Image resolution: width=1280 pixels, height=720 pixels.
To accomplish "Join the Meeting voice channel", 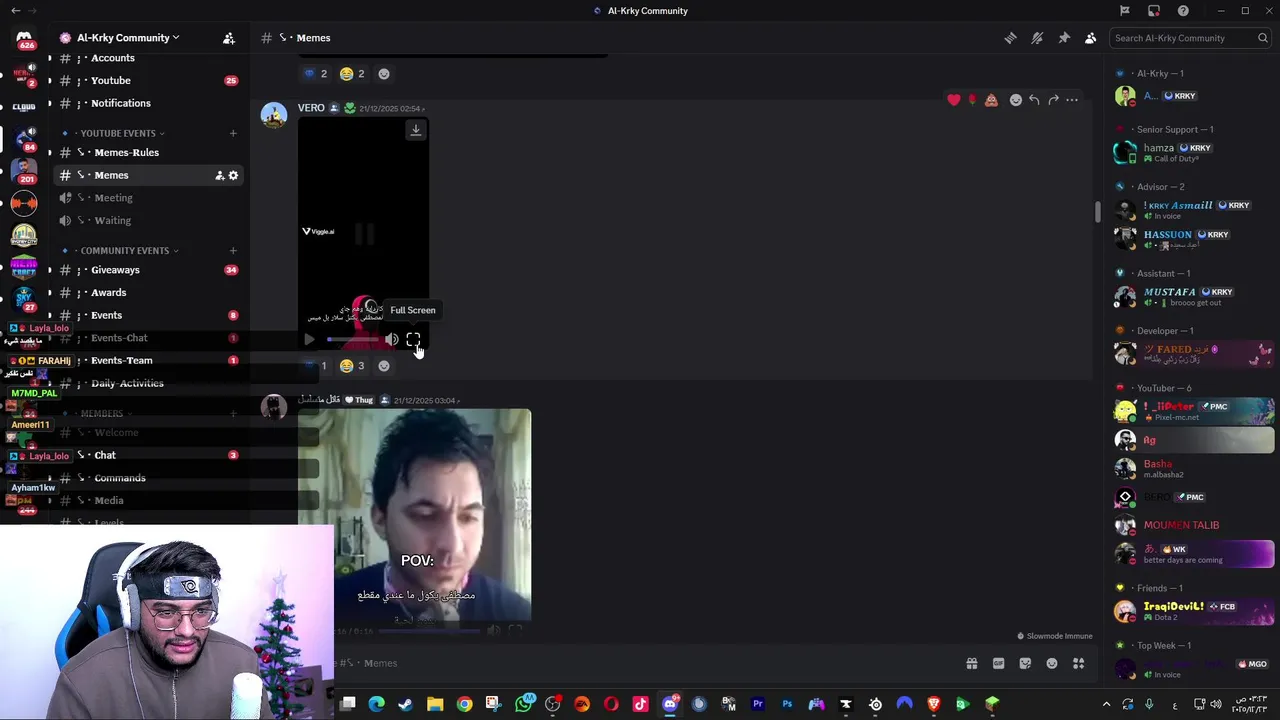I will click(147, 198).
